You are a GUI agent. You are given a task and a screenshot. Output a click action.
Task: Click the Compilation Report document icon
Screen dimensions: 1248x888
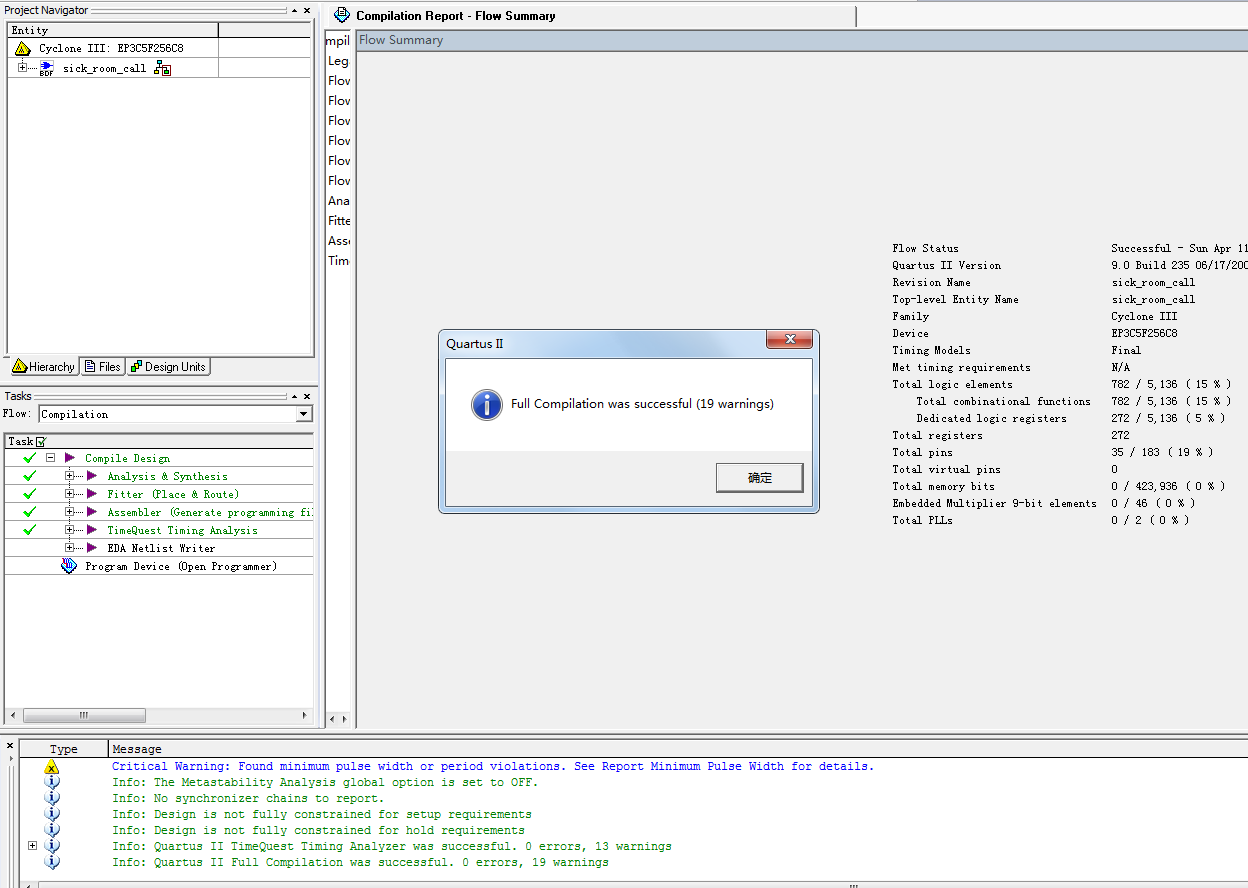(342, 15)
